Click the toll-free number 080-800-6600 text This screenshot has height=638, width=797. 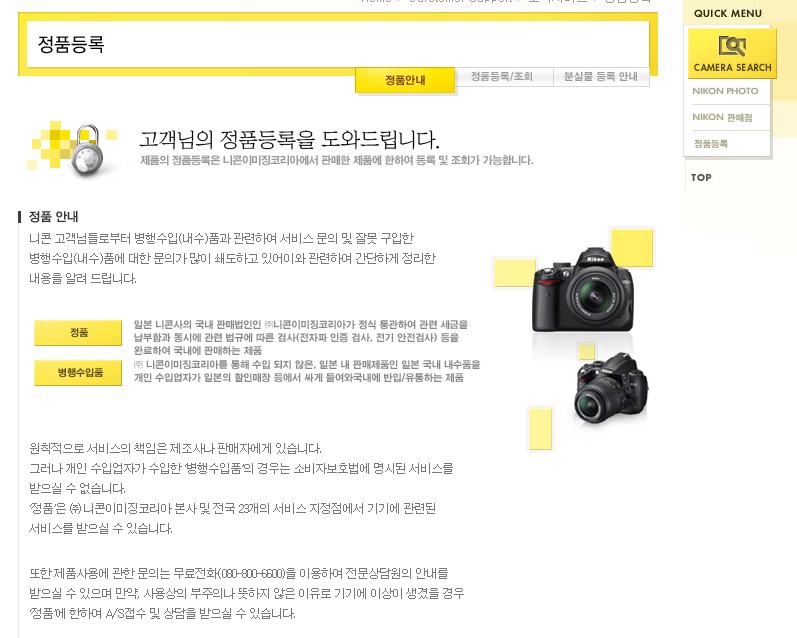pos(251,573)
